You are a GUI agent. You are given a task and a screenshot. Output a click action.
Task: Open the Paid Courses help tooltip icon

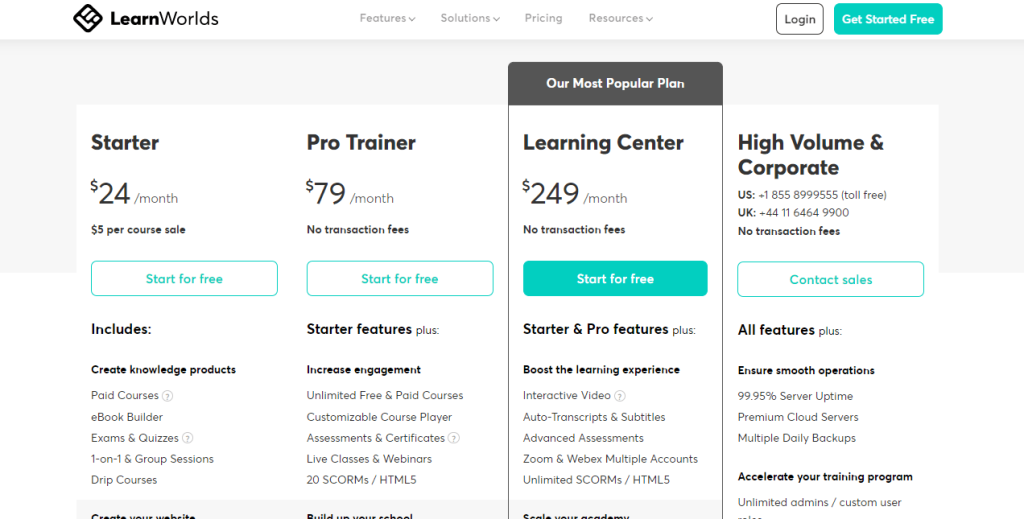[x=167, y=396]
